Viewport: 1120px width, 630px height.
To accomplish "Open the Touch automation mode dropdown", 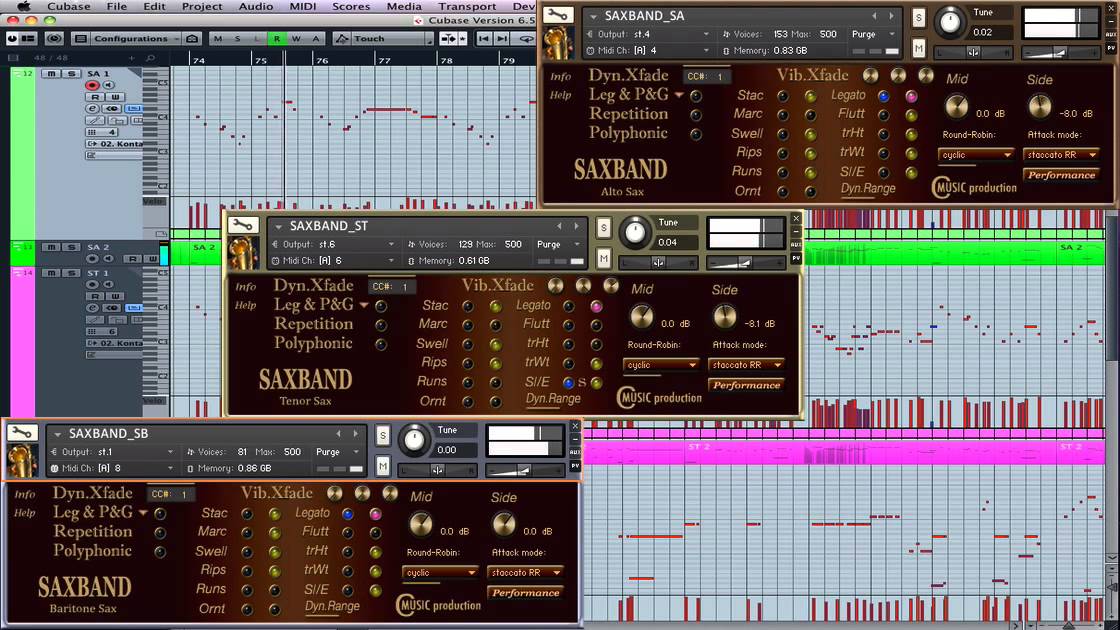I will tap(391, 39).
